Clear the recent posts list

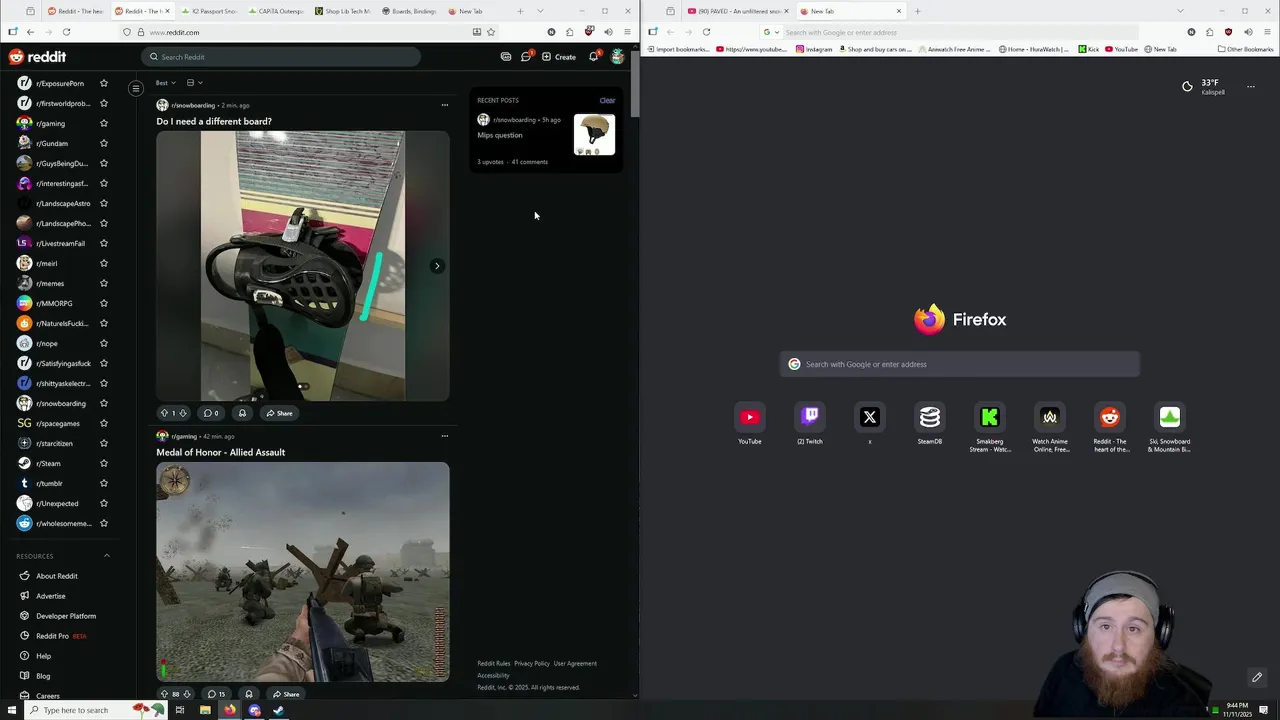click(x=607, y=101)
